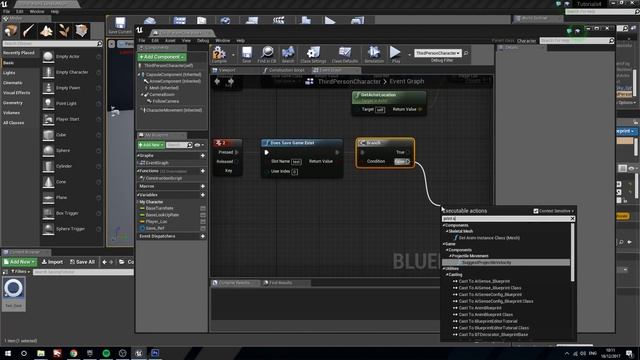Click the Search binoculars toolbar icon

[288, 54]
